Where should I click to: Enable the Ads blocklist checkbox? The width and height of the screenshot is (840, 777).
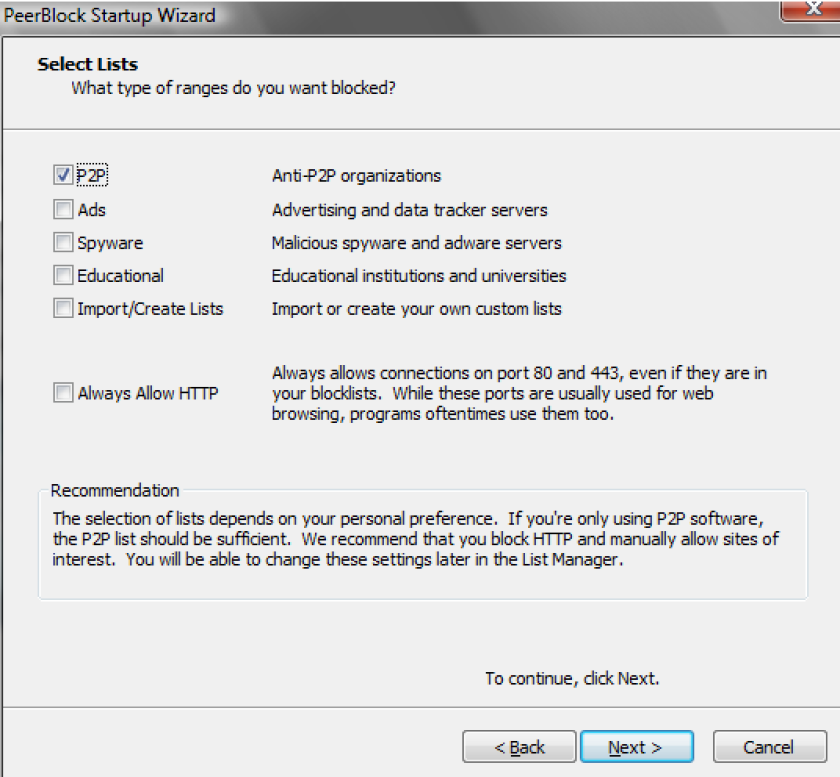[63, 210]
